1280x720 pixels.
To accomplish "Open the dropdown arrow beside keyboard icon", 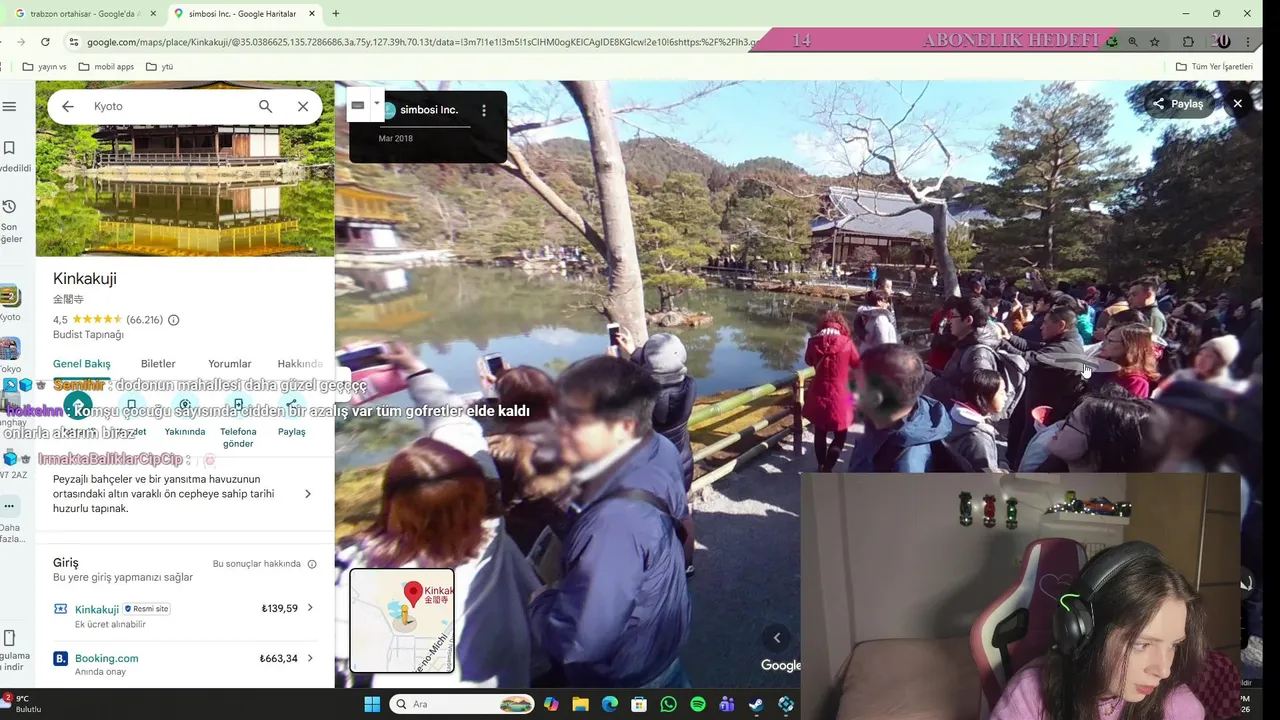I will [x=377, y=102].
